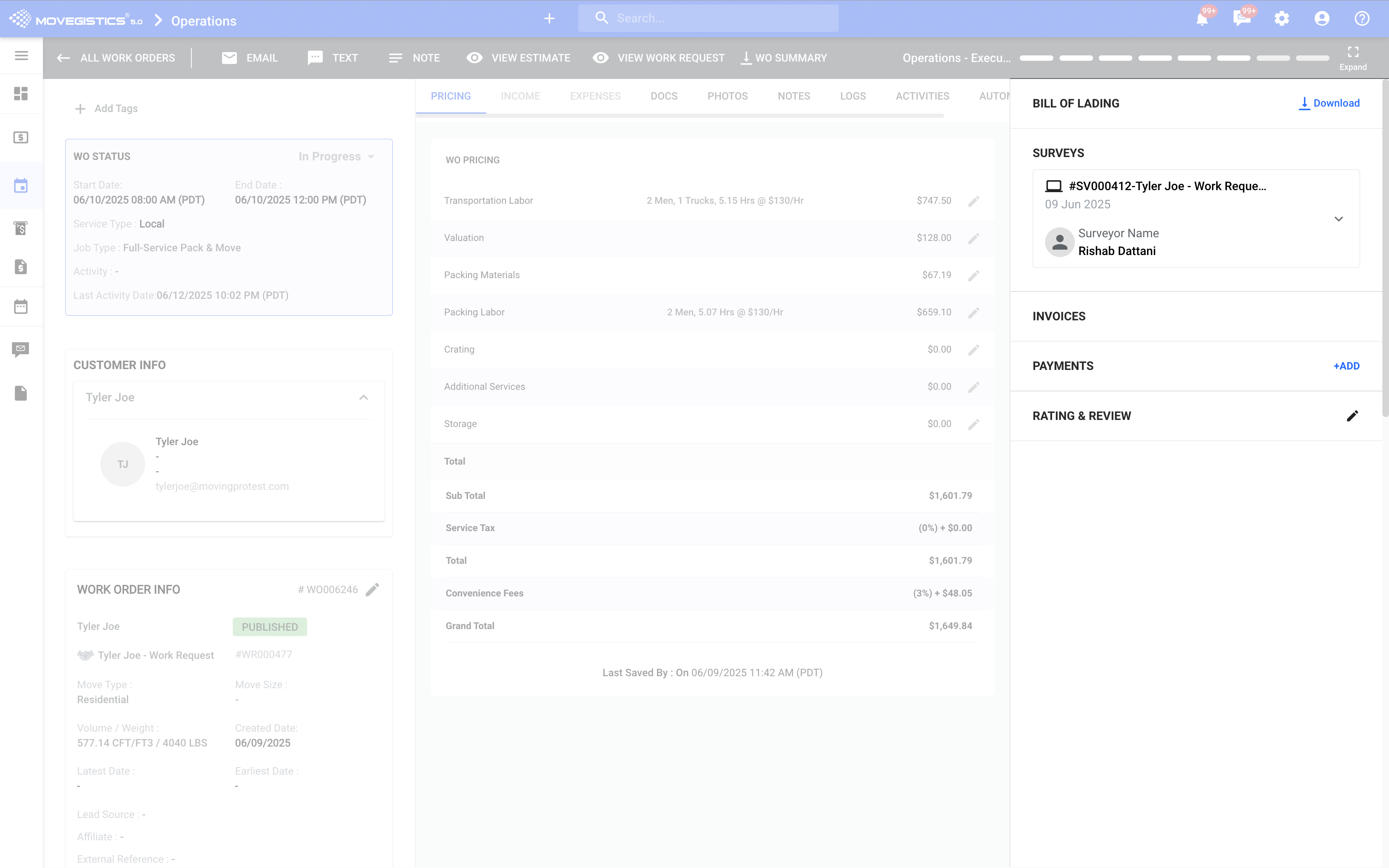Switch to the Photos tab

tap(727, 96)
